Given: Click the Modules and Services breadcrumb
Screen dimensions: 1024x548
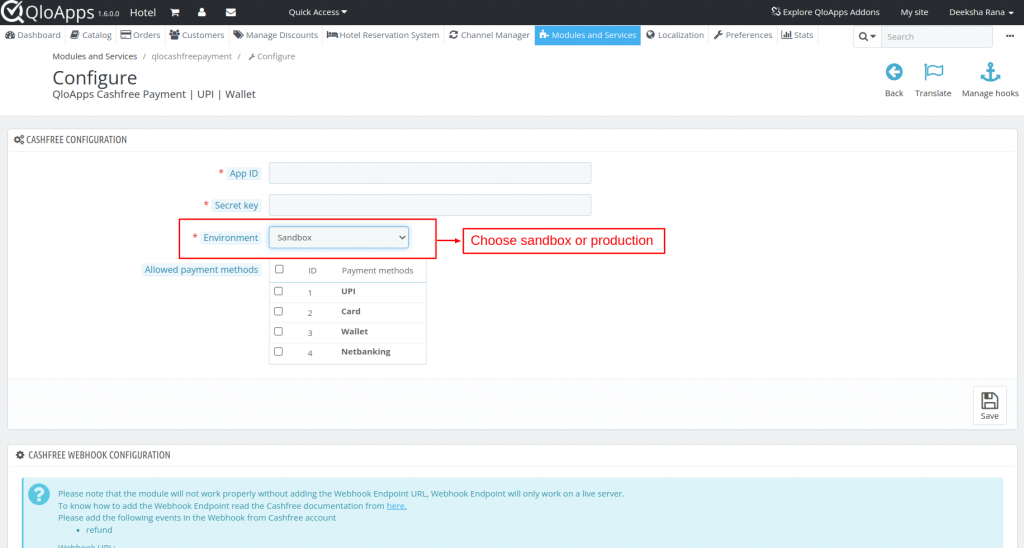Looking at the screenshot, I should [95, 57].
